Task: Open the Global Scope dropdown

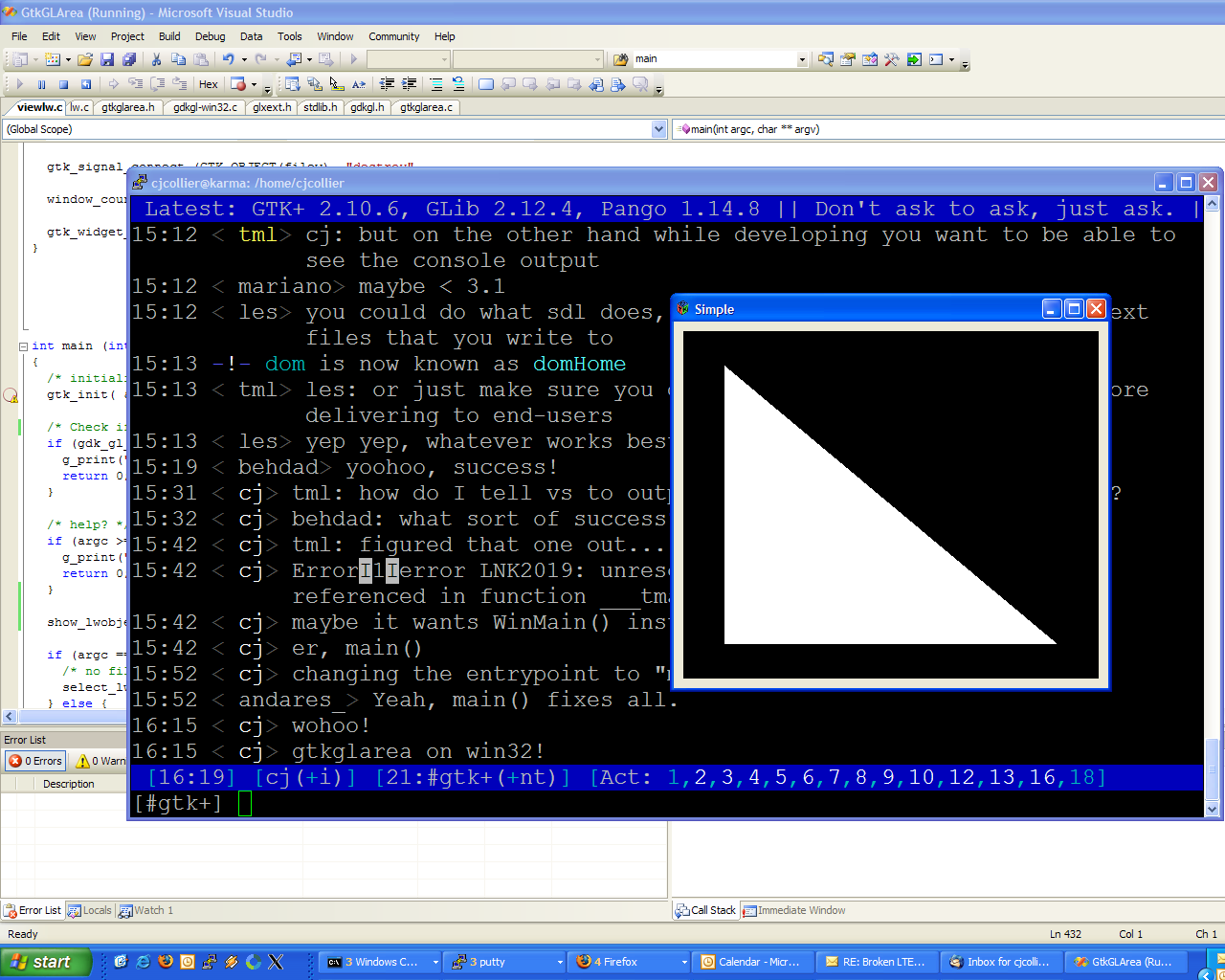Action: pyautogui.click(x=658, y=129)
